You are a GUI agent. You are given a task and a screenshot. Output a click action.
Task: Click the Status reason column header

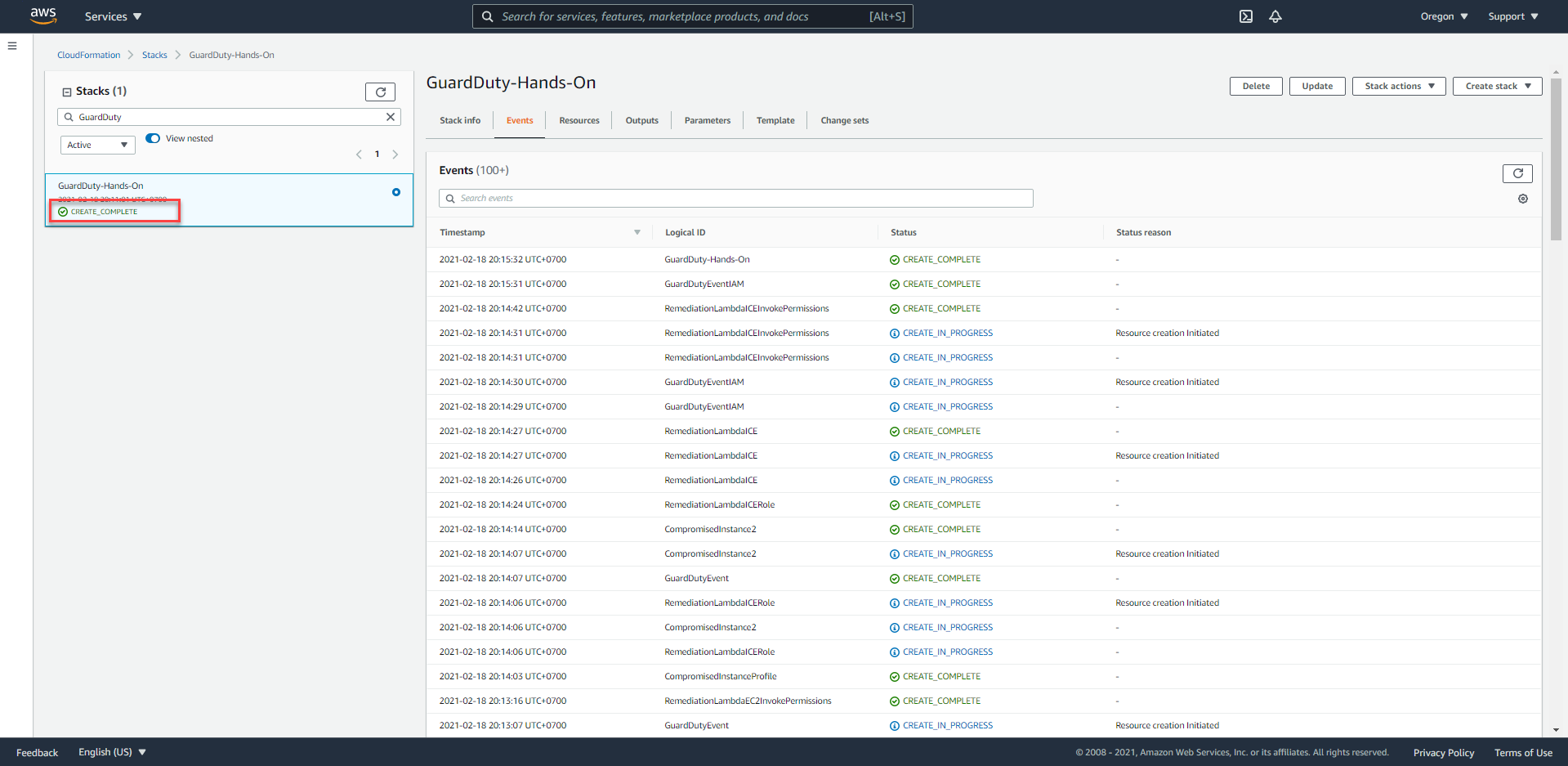click(x=1143, y=232)
